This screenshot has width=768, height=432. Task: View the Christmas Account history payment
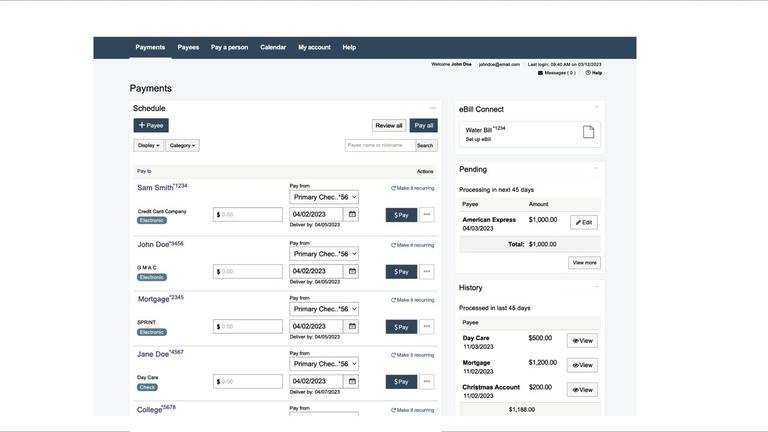pyautogui.click(x=582, y=390)
